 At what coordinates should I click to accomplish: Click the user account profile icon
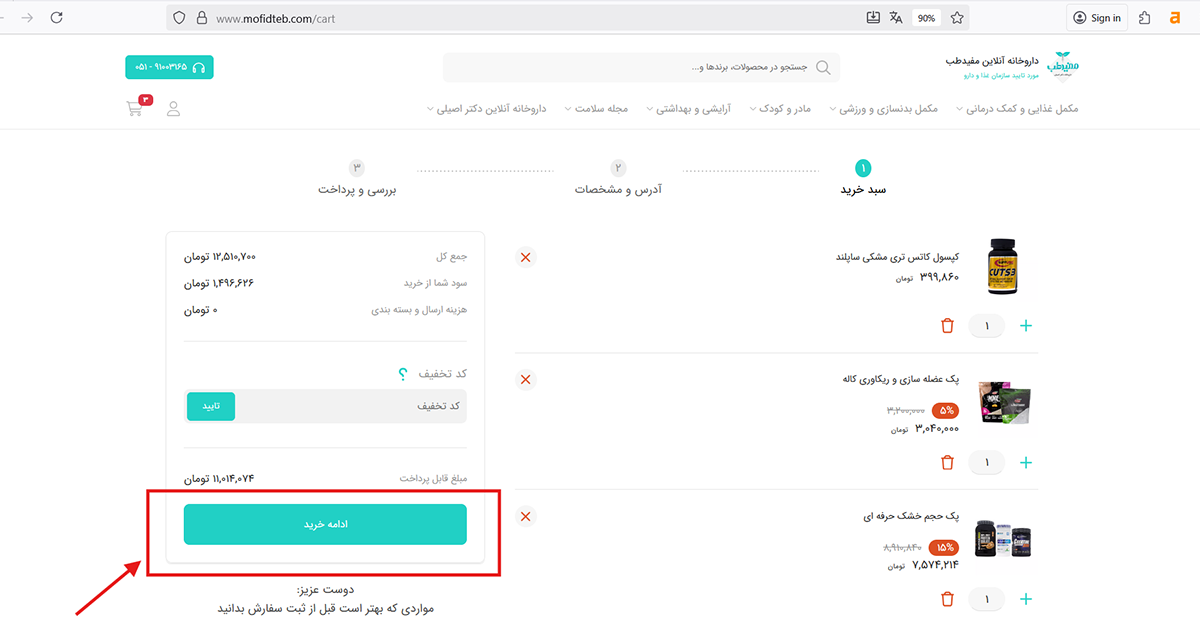[173, 109]
